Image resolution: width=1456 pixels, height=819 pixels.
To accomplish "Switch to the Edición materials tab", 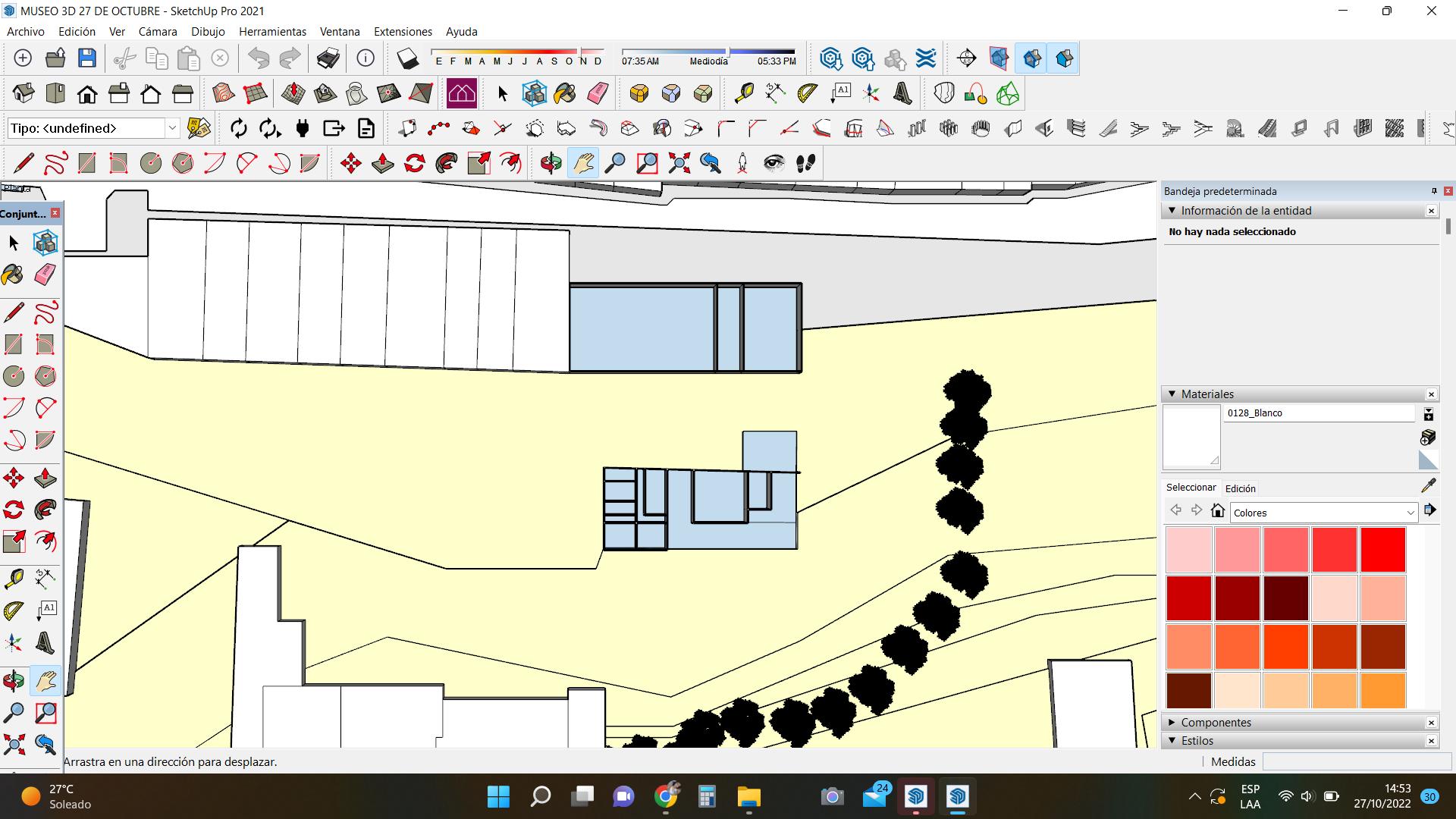I will (1240, 488).
